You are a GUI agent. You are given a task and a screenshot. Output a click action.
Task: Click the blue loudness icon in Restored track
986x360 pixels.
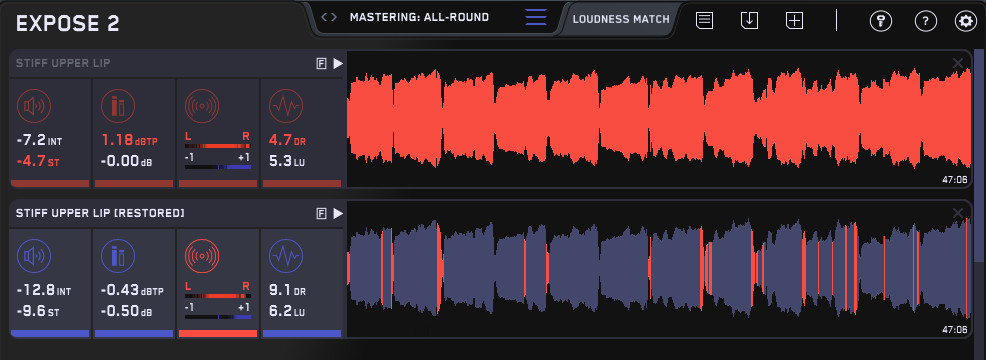coord(34,256)
